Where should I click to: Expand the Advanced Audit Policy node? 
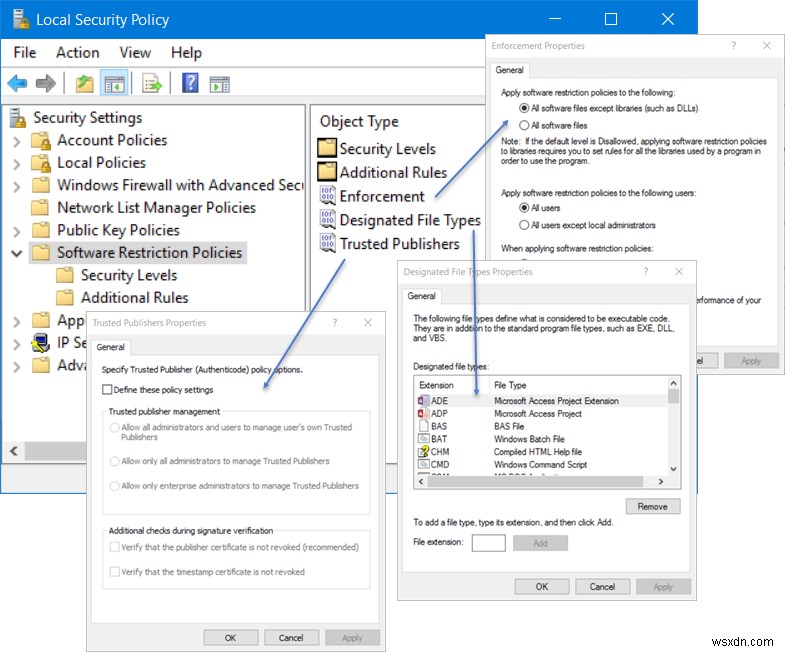point(17,367)
